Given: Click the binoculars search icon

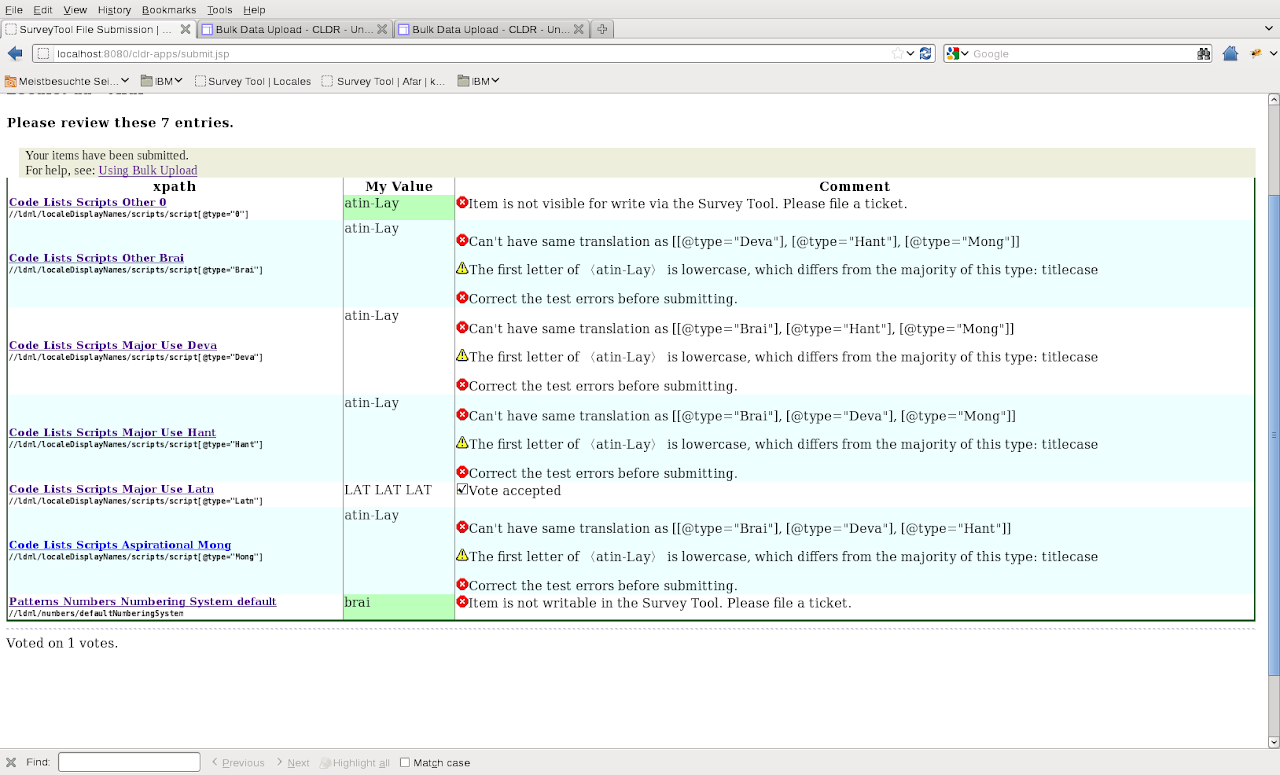Looking at the screenshot, I should pos(1204,54).
